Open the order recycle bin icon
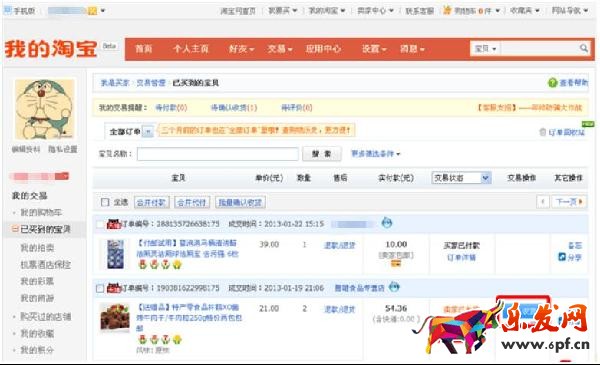This screenshot has height=365, width=600. 542,132
